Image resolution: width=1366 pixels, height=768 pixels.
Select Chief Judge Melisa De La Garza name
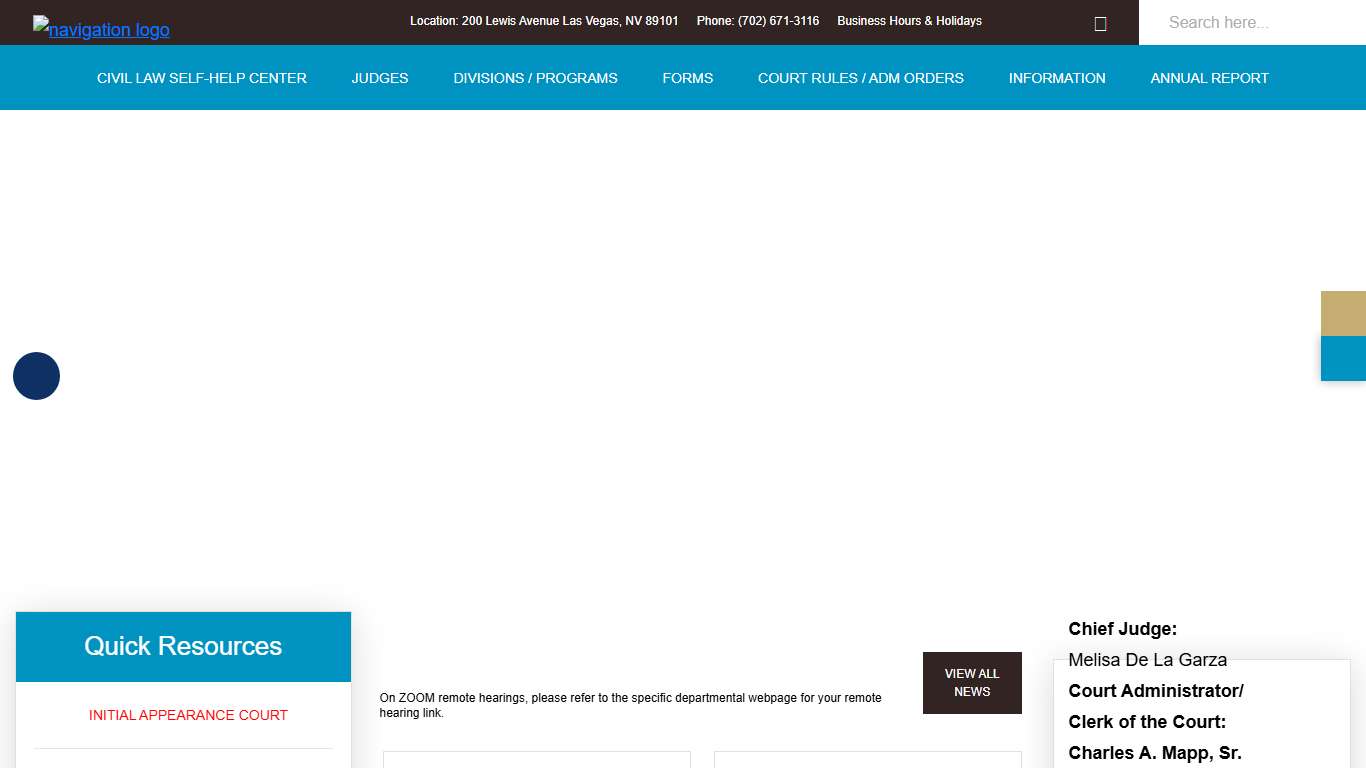click(x=1147, y=660)
